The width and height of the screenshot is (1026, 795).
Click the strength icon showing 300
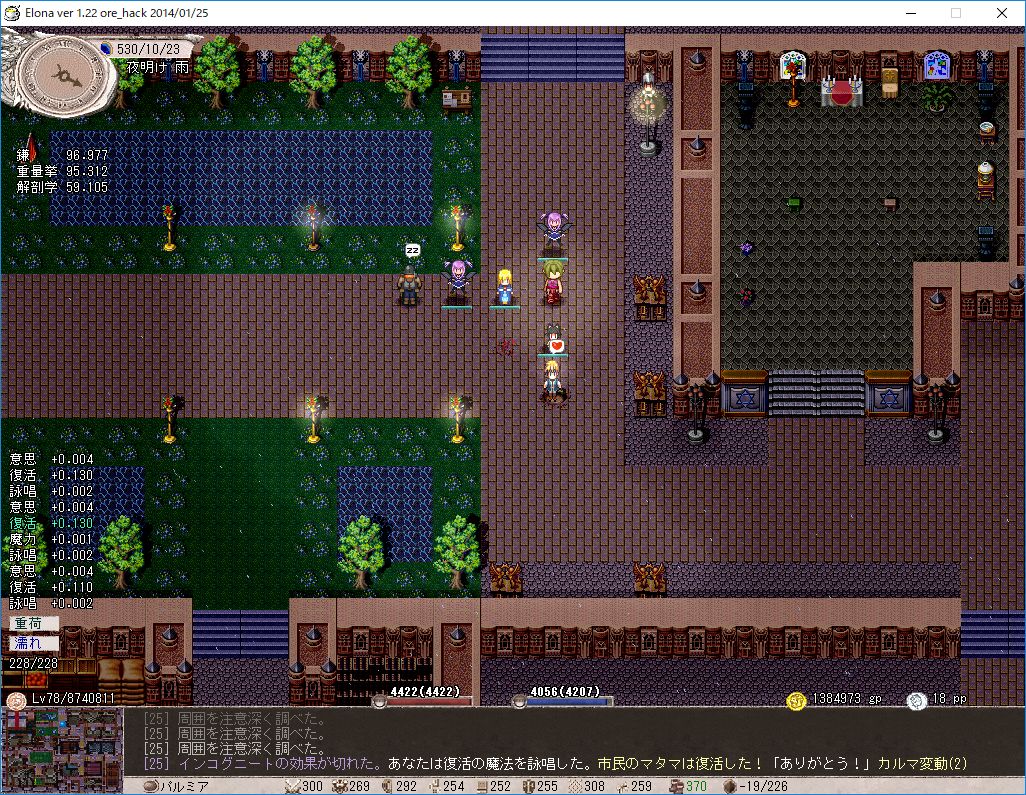[292, 786]
